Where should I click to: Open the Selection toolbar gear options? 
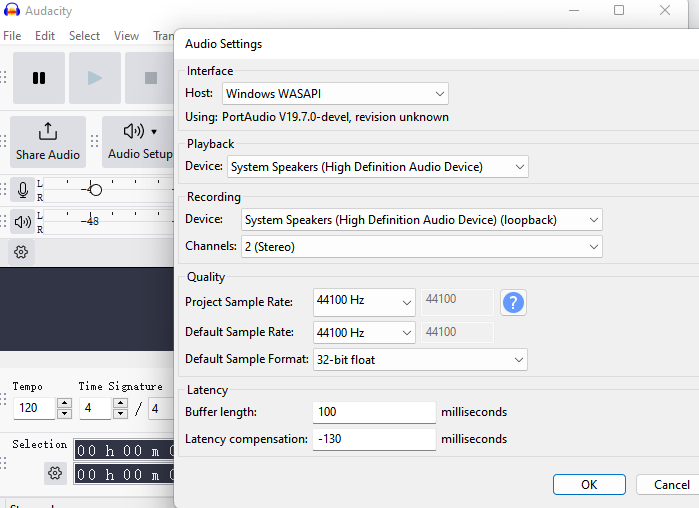[55, 473]
